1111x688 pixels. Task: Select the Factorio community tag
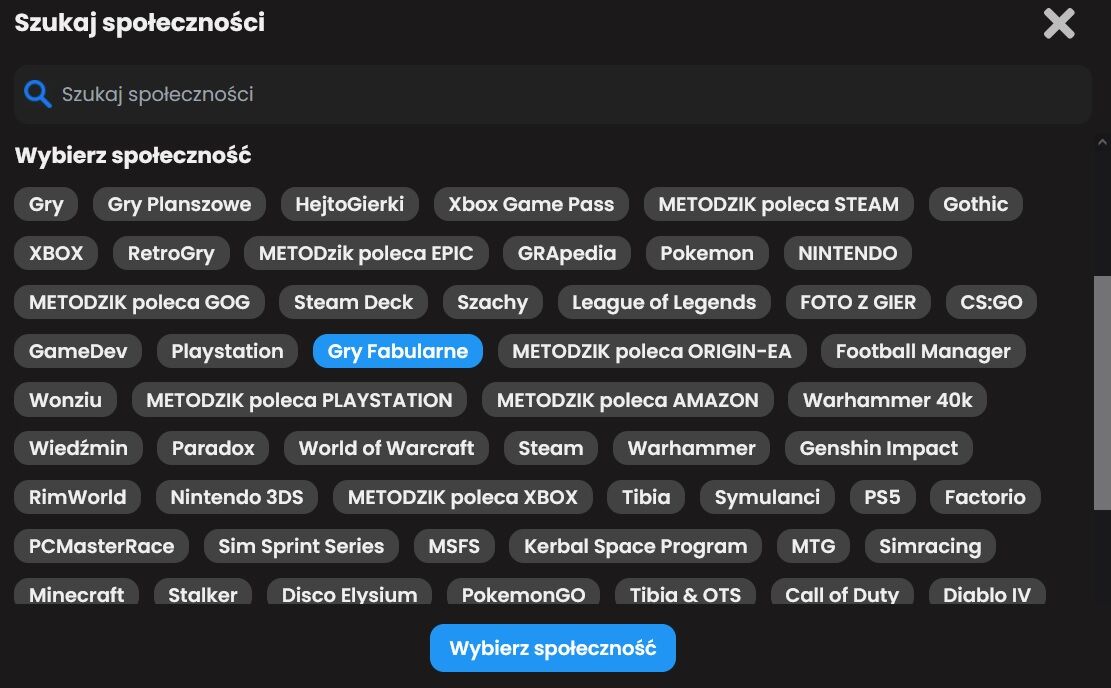tap(984, 497)
